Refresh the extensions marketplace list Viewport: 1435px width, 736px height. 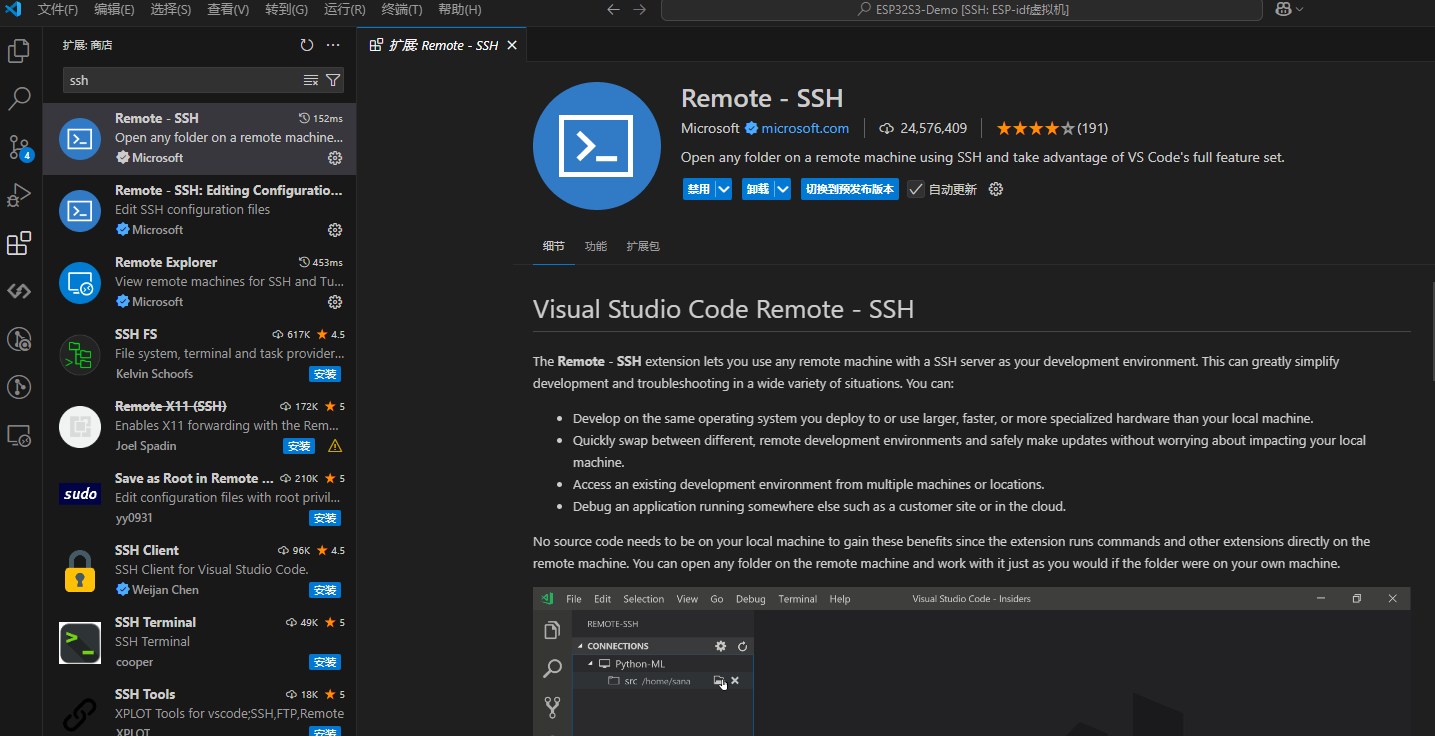click(307, 45)
